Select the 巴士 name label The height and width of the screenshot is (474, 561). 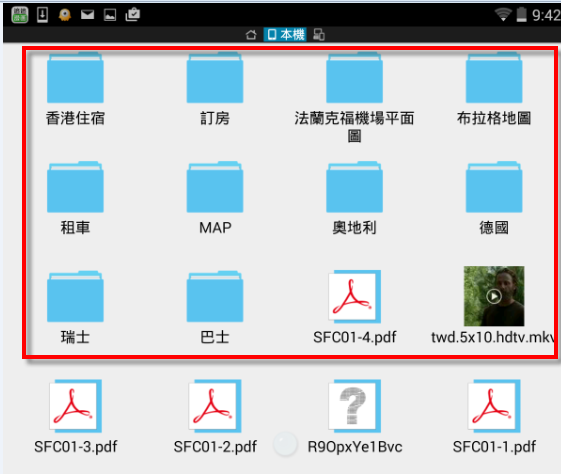[x=215, y=337]
